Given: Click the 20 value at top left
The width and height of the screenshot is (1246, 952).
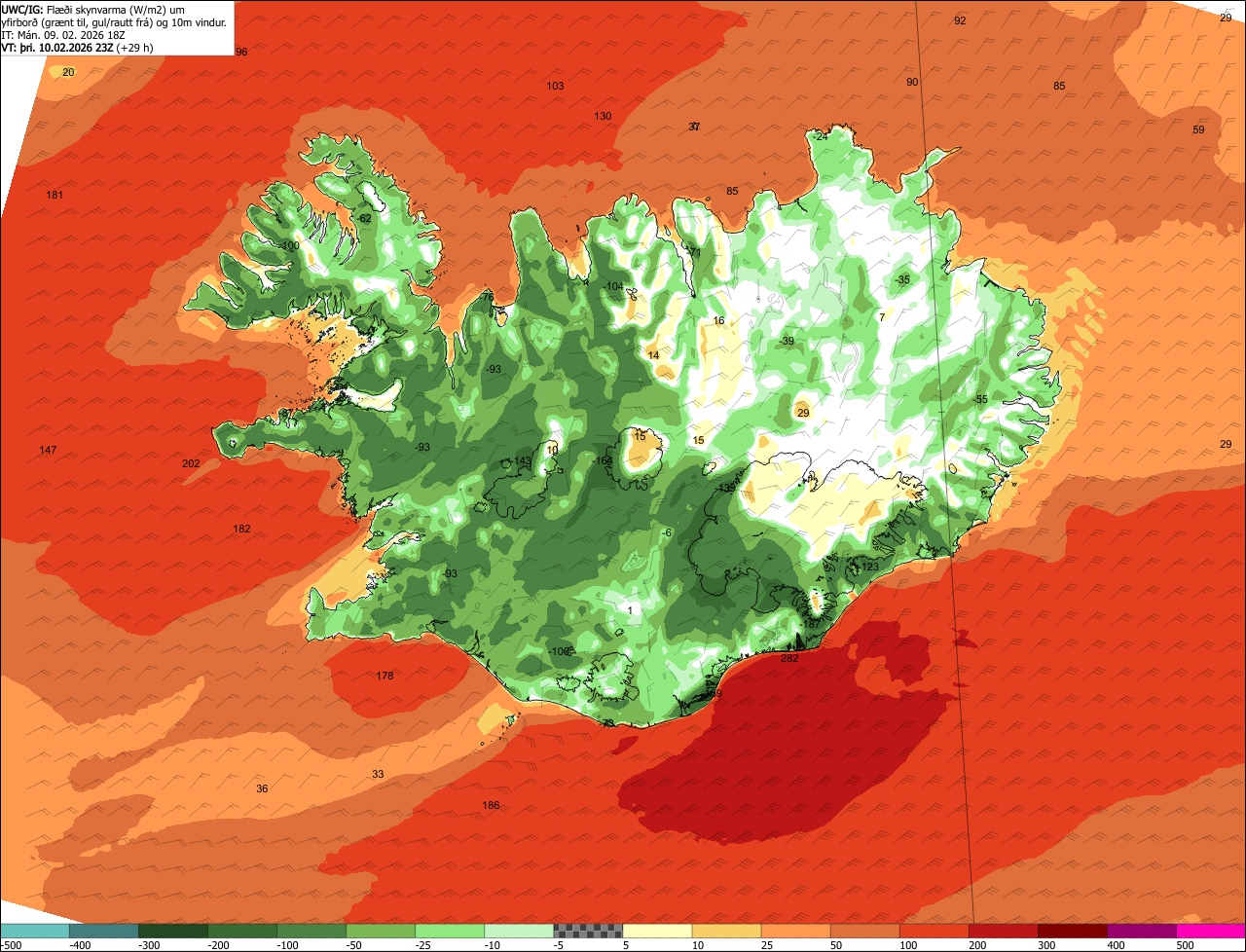Looking at the screenshot, I should [68, 72].
